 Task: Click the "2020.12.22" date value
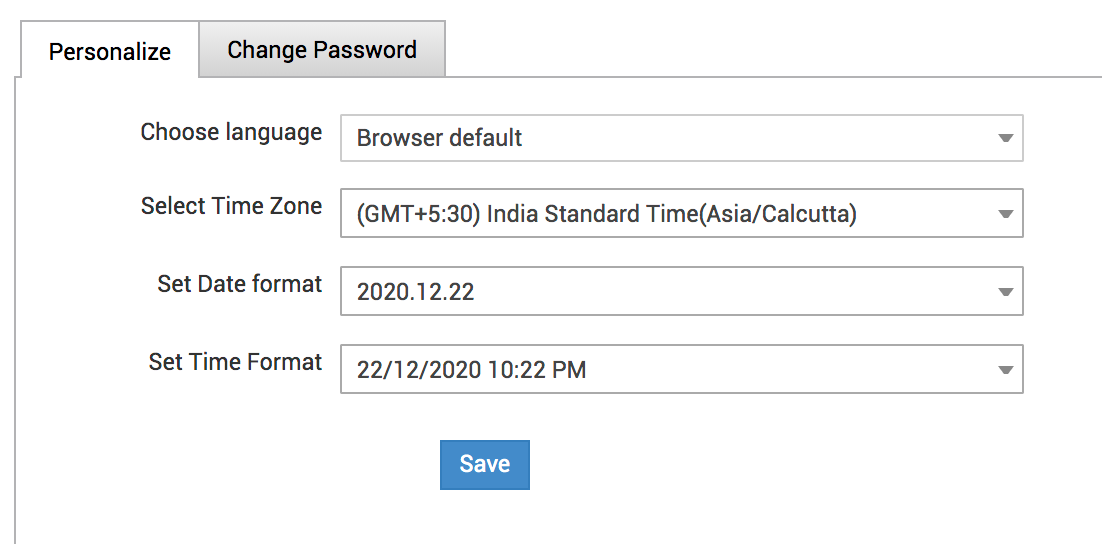[x=415, y=292]
